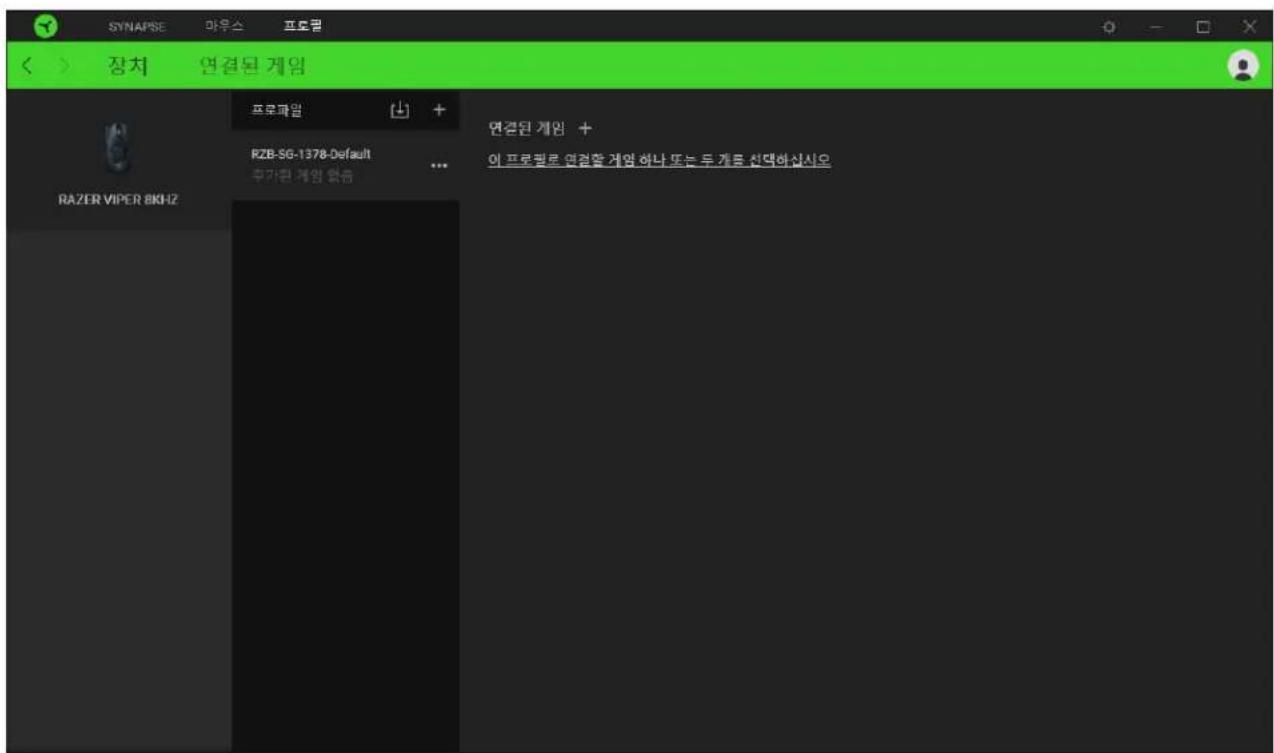Go back with the left arrow
The width and height of the screenshot is (1274, 753).
pos(28,68)
